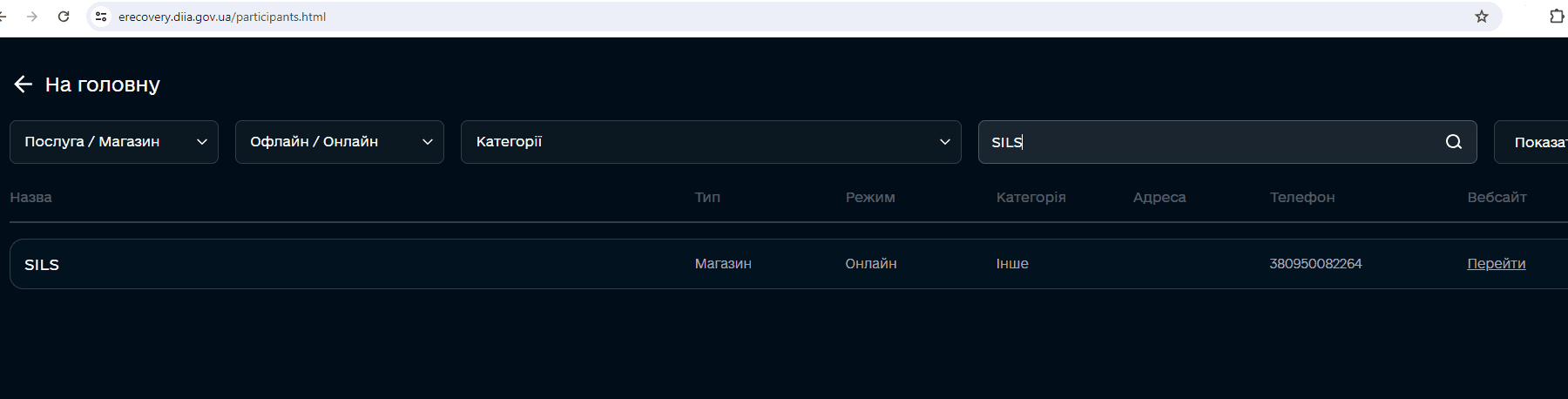Bookmark this page with the star icon

[1481, 17]
